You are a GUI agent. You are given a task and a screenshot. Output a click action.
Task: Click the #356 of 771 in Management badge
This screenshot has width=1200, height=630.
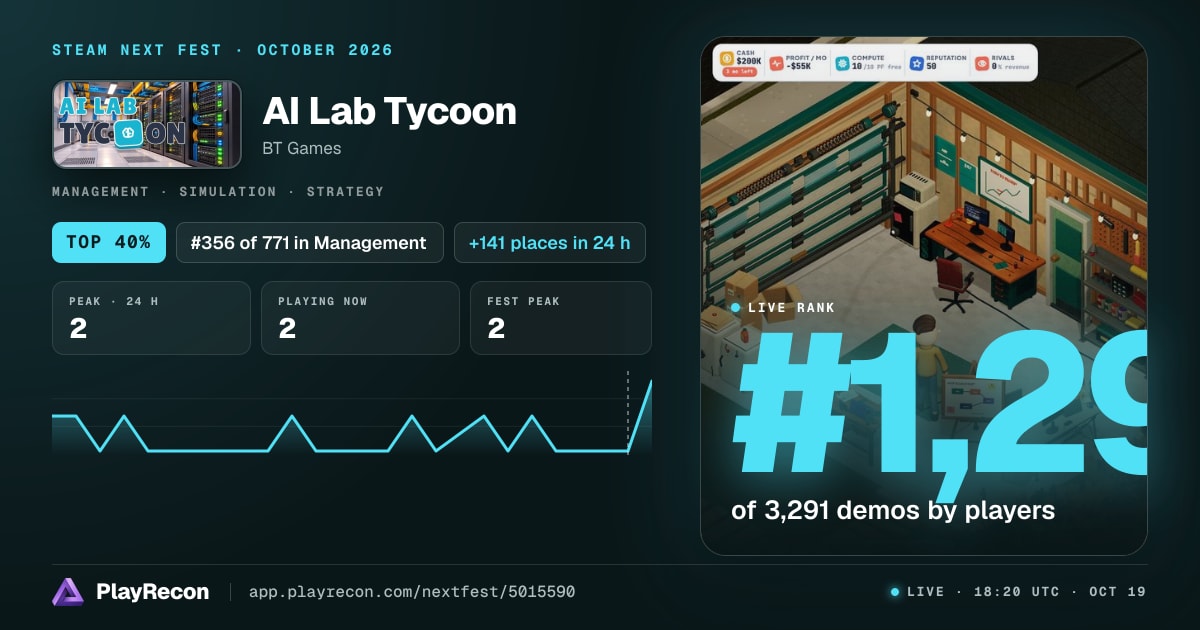tap(310, 242)
